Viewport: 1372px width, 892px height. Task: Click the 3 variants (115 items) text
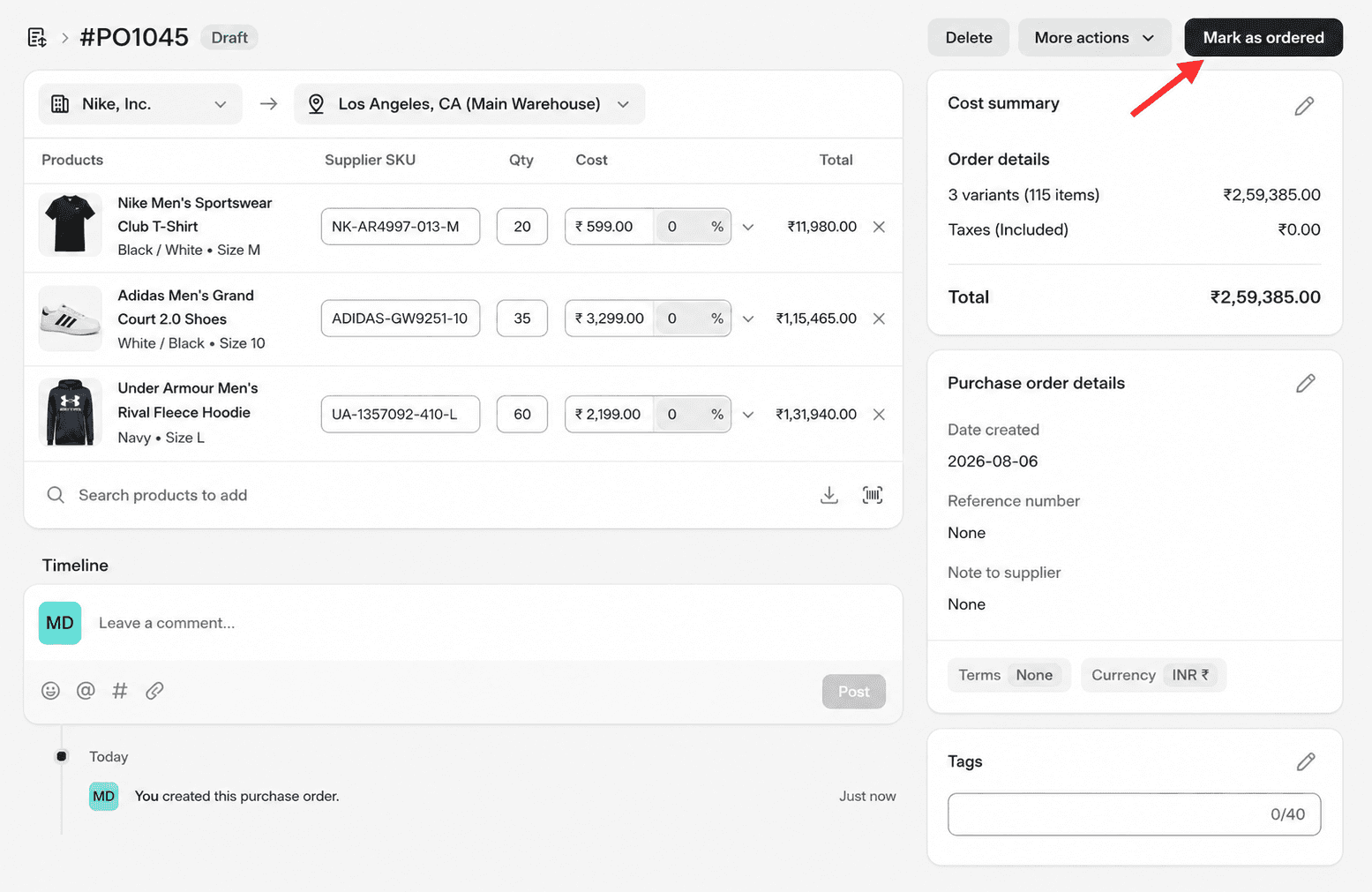click(x=1023, y=195)
